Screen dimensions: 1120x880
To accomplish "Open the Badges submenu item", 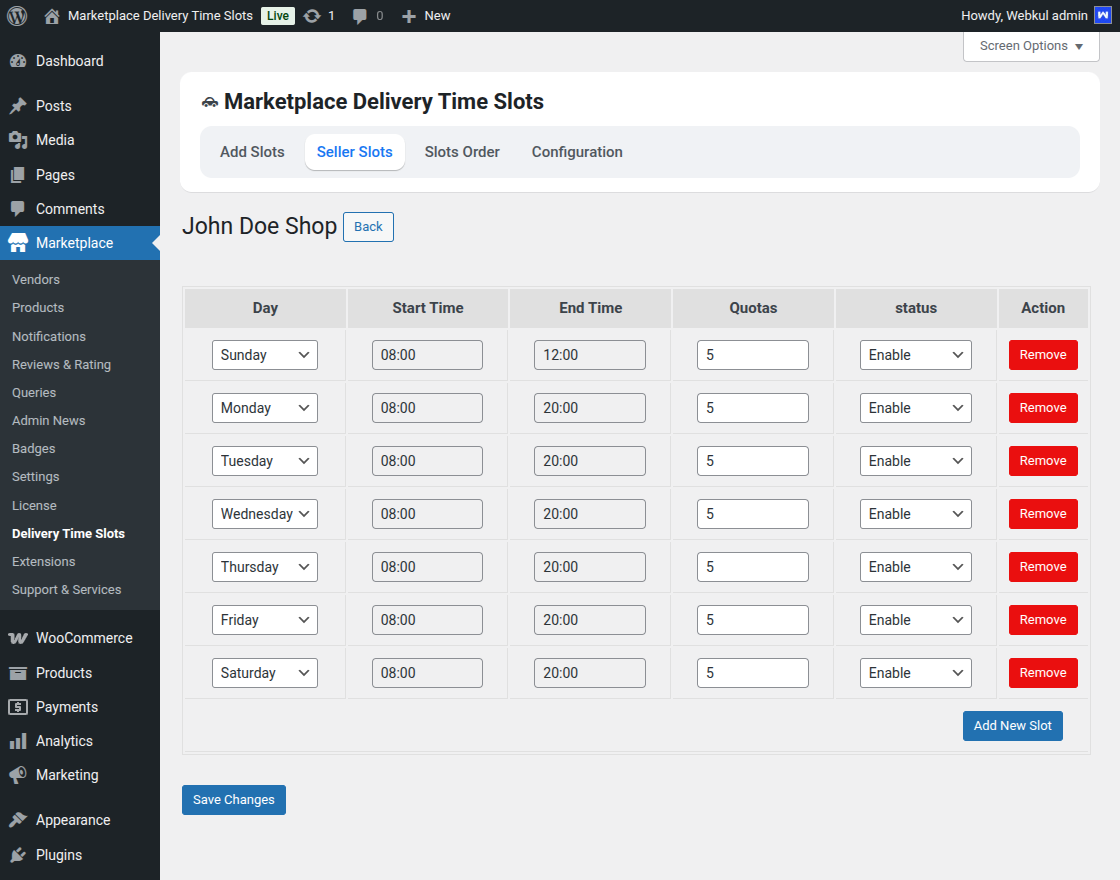I will (x=34, y=449).
